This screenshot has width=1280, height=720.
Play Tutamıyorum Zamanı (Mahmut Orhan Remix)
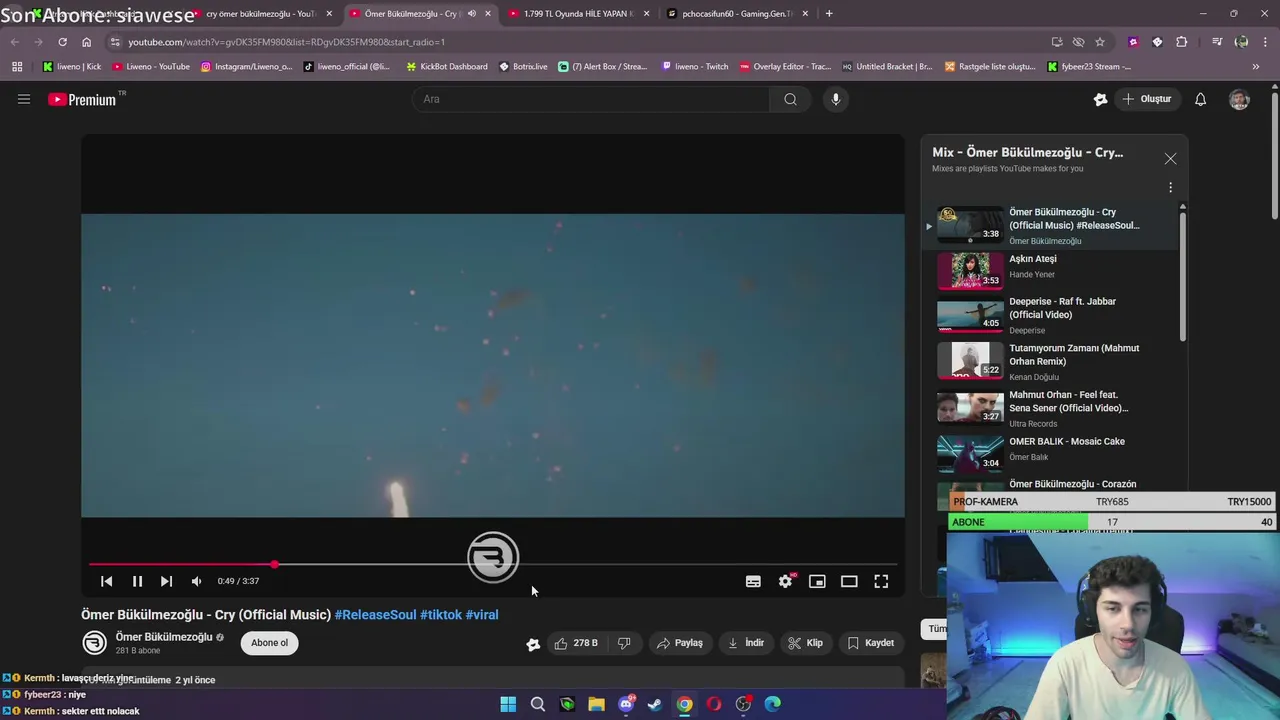[x=1050, y=362]
